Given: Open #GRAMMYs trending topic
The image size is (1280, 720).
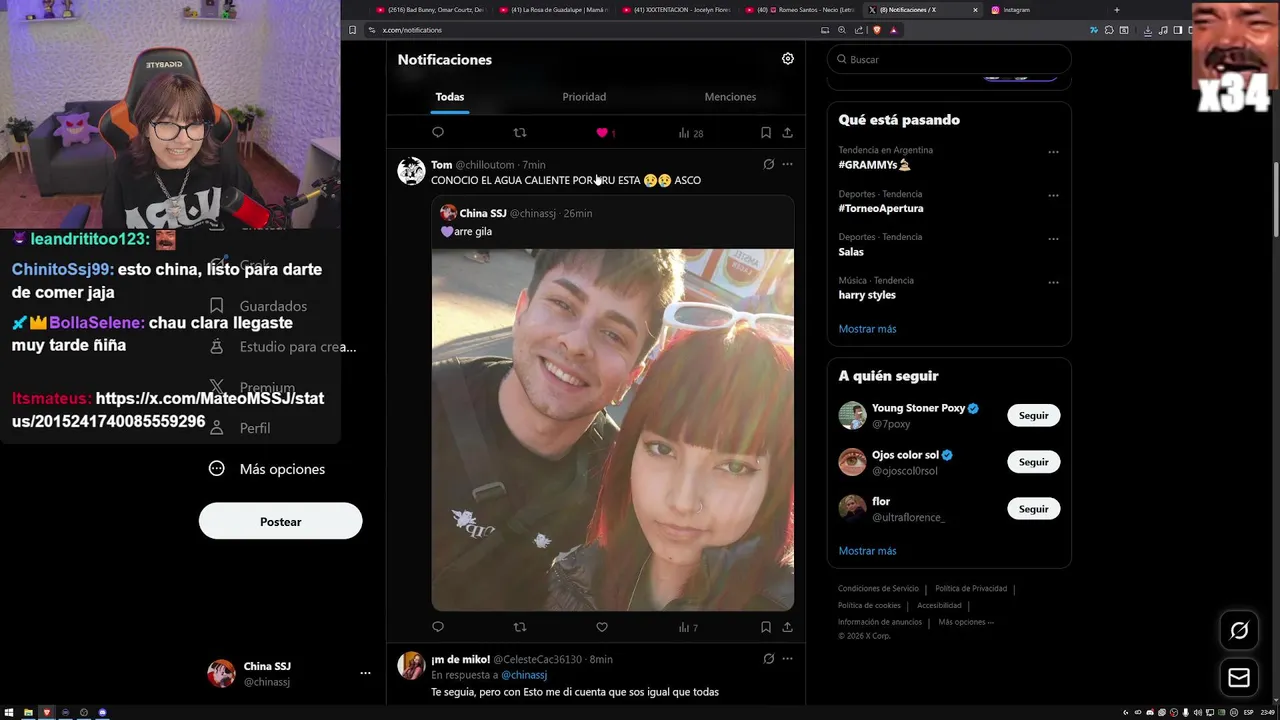Looking at the screenshot, I should click(x=874, y=165).
